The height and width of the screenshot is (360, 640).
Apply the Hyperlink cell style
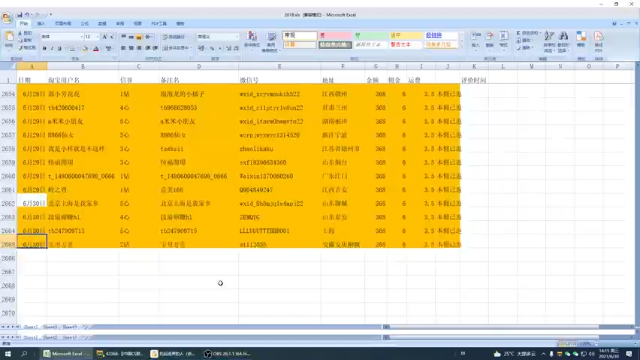pos(441,36)
